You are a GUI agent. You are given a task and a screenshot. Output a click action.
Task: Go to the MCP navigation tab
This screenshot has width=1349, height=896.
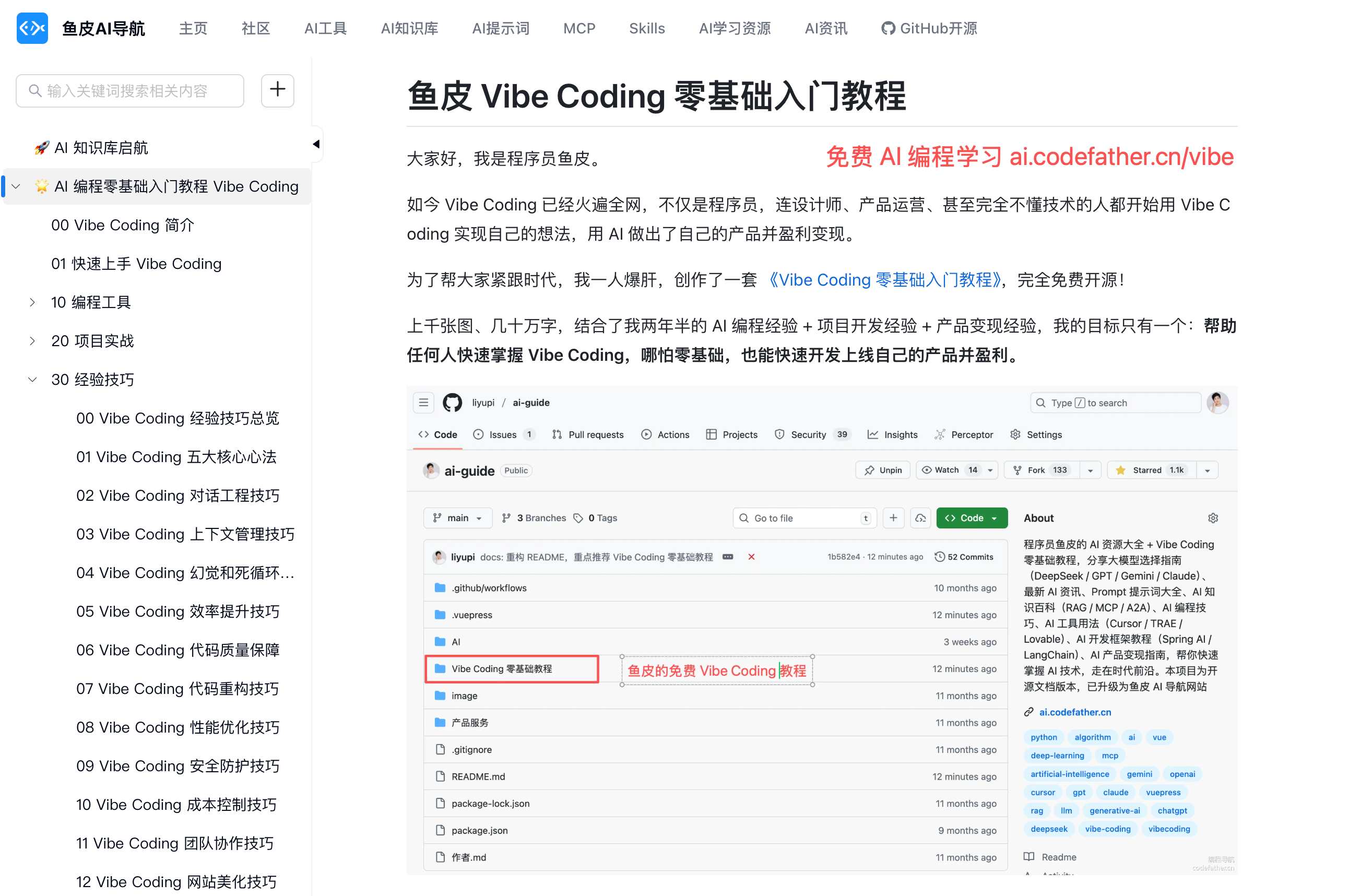click(579, 28)
